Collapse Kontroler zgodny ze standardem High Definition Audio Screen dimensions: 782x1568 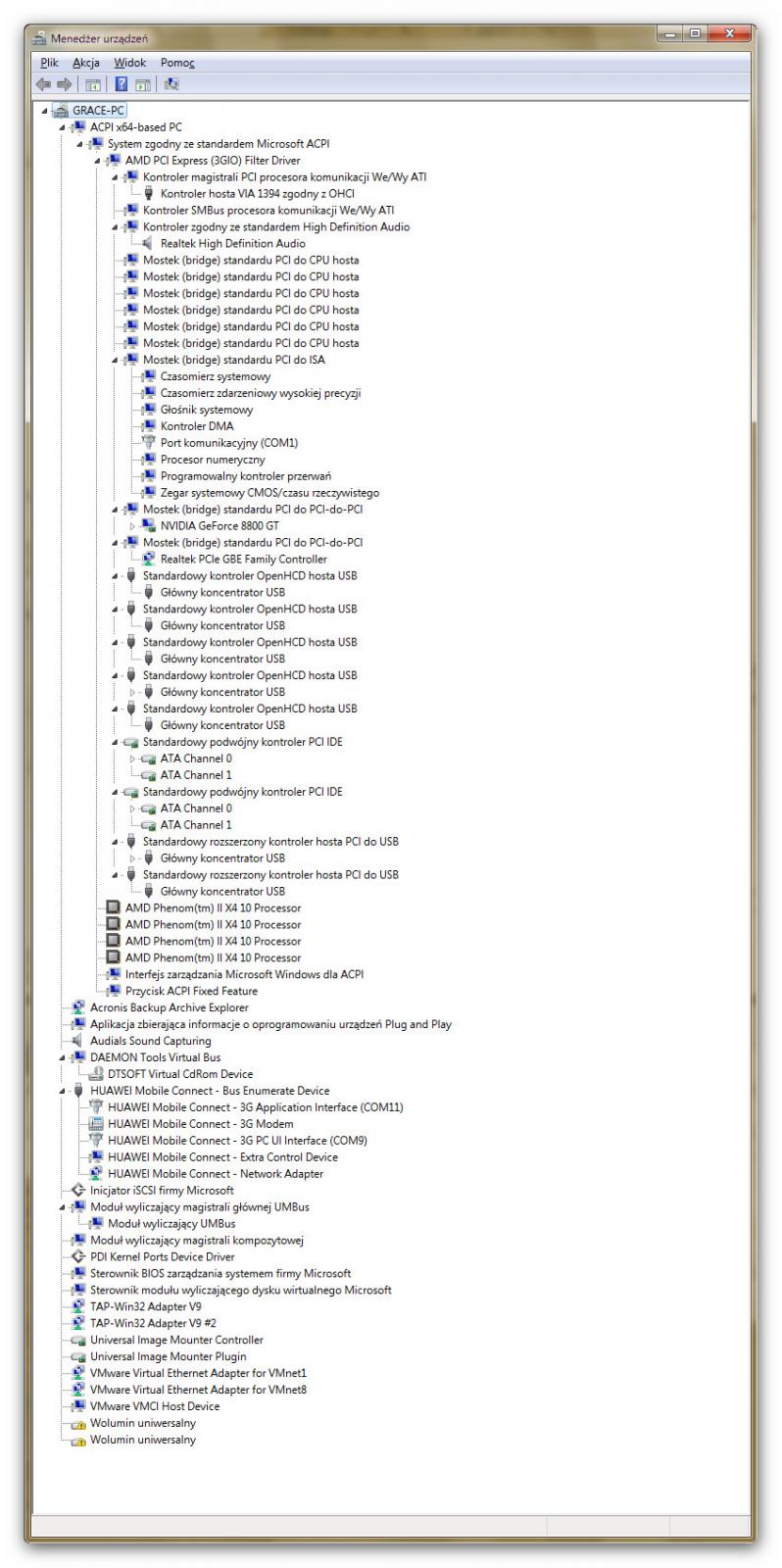[116, 227]
